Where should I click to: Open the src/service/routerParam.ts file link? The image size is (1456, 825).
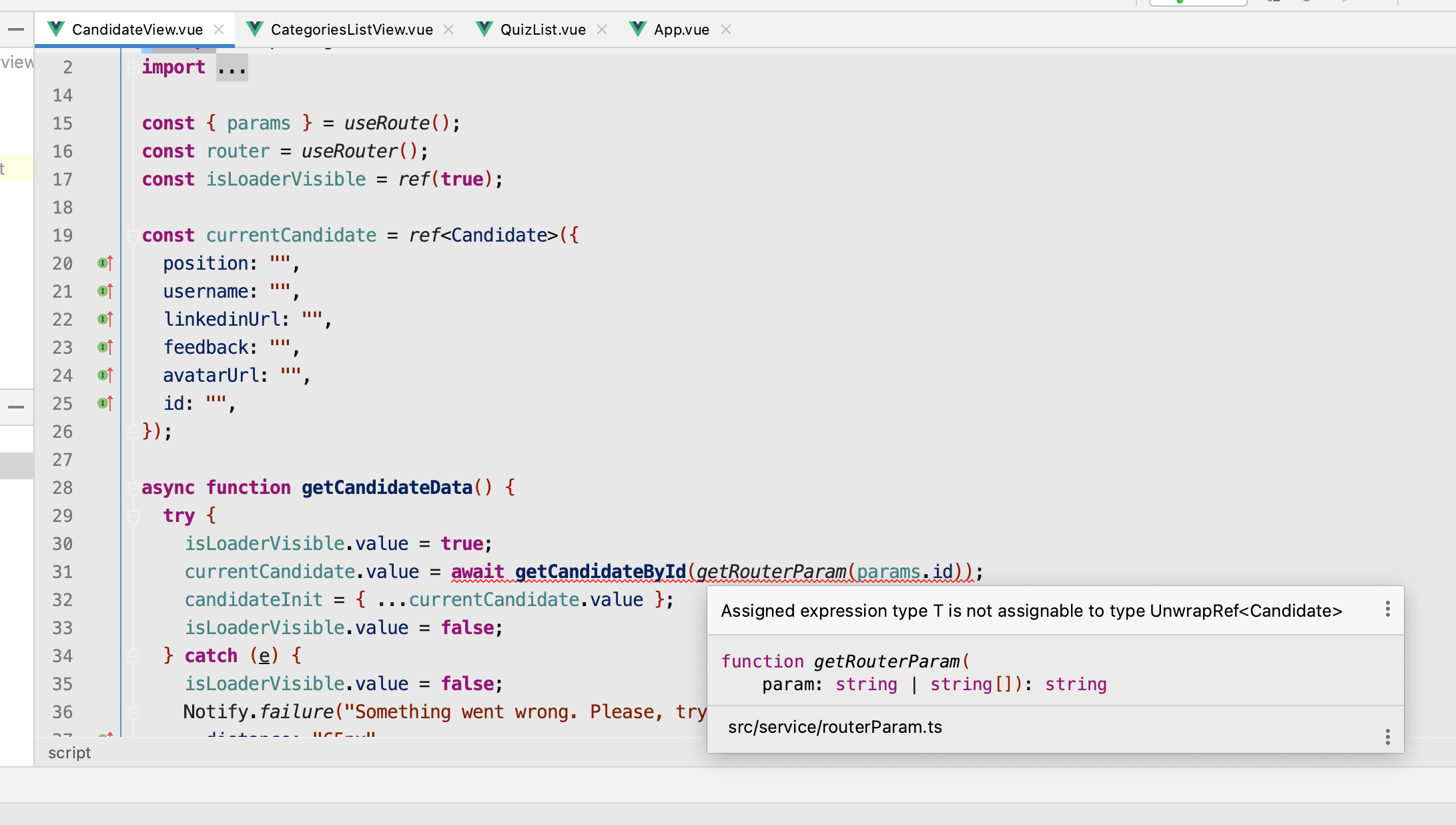click(835, 727)
